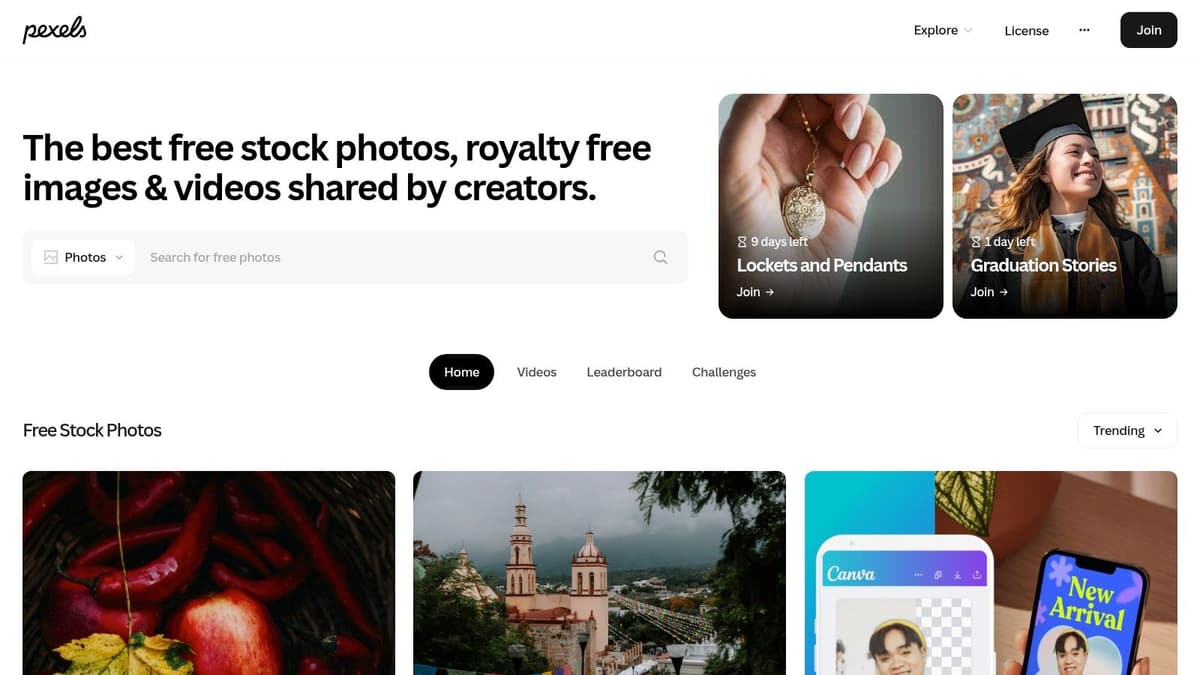Open the red chili peppers photo

(x=209, y=573)
